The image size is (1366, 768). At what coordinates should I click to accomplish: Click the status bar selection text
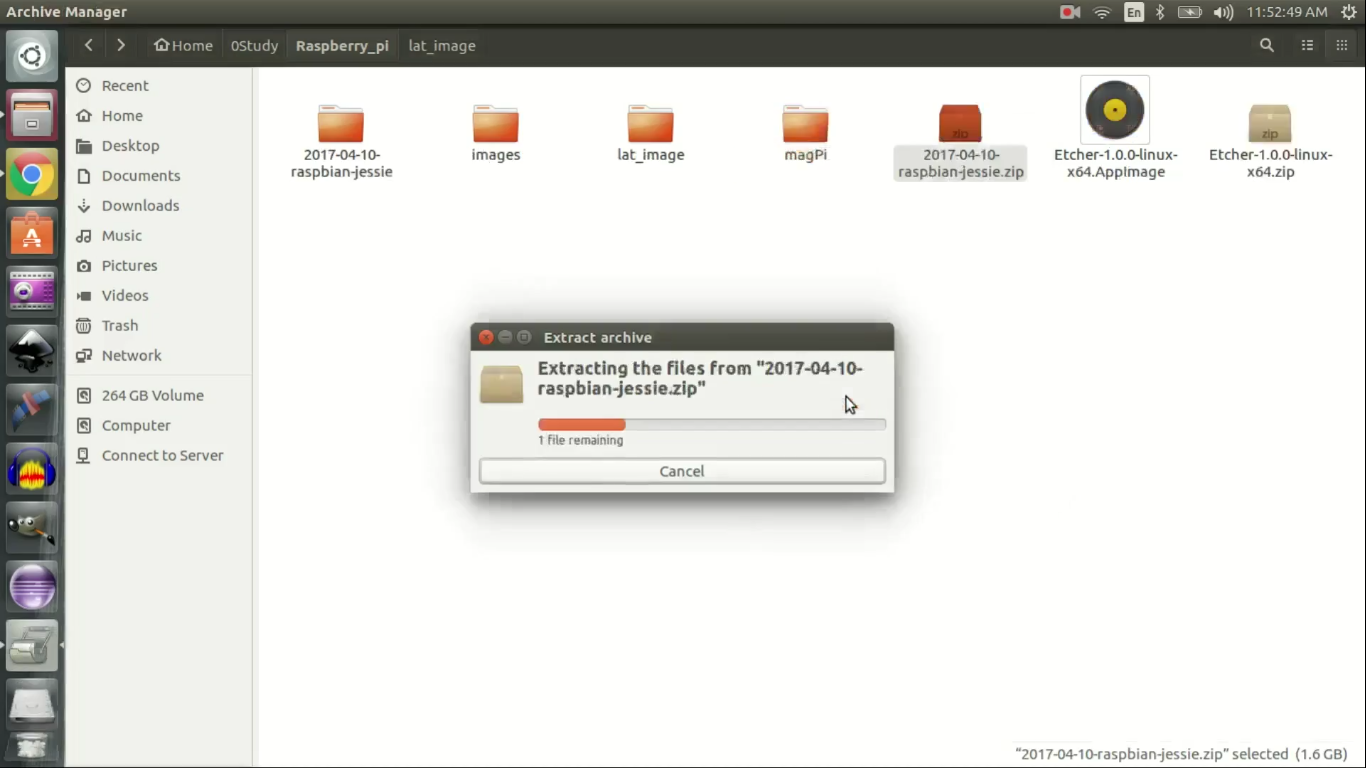coord(1179,754)
